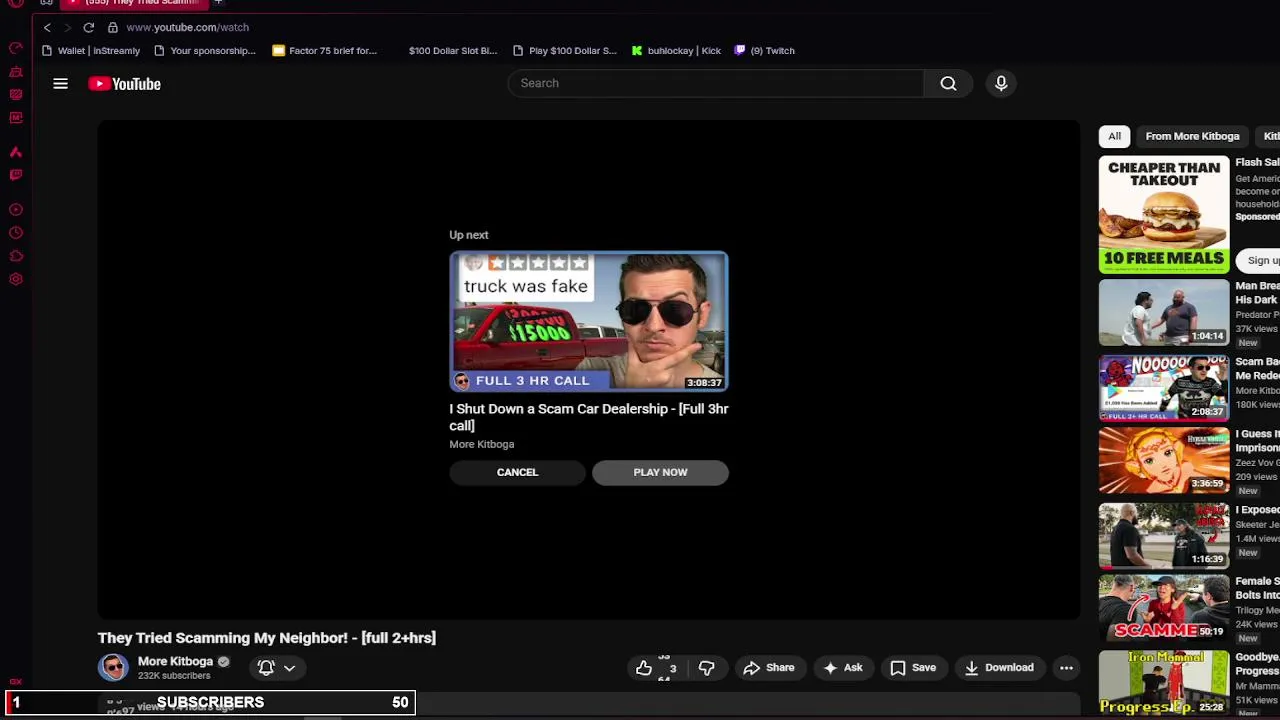Screen dimensions: 1280x720
Task: Select the From More Kitboga chip
Action: [x=1192, y=136]
